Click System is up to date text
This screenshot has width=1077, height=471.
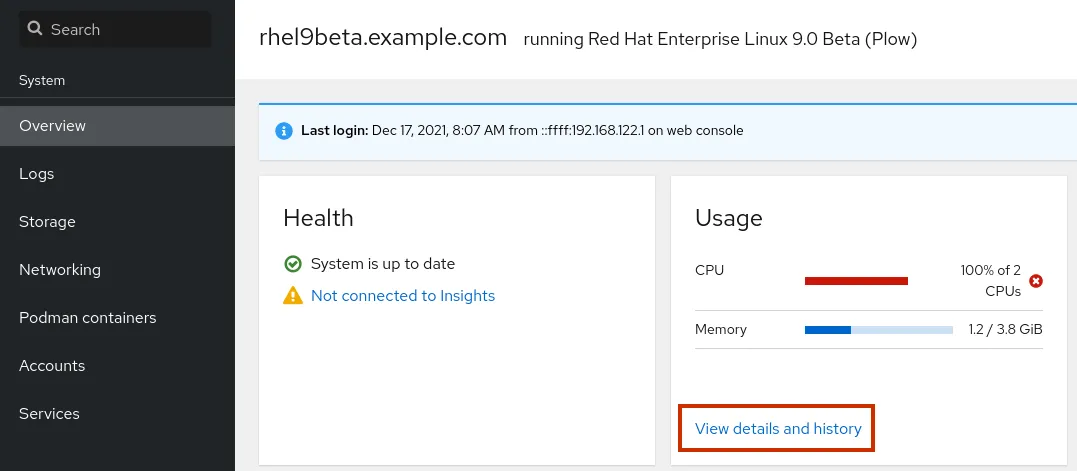(x=383, y=264)
